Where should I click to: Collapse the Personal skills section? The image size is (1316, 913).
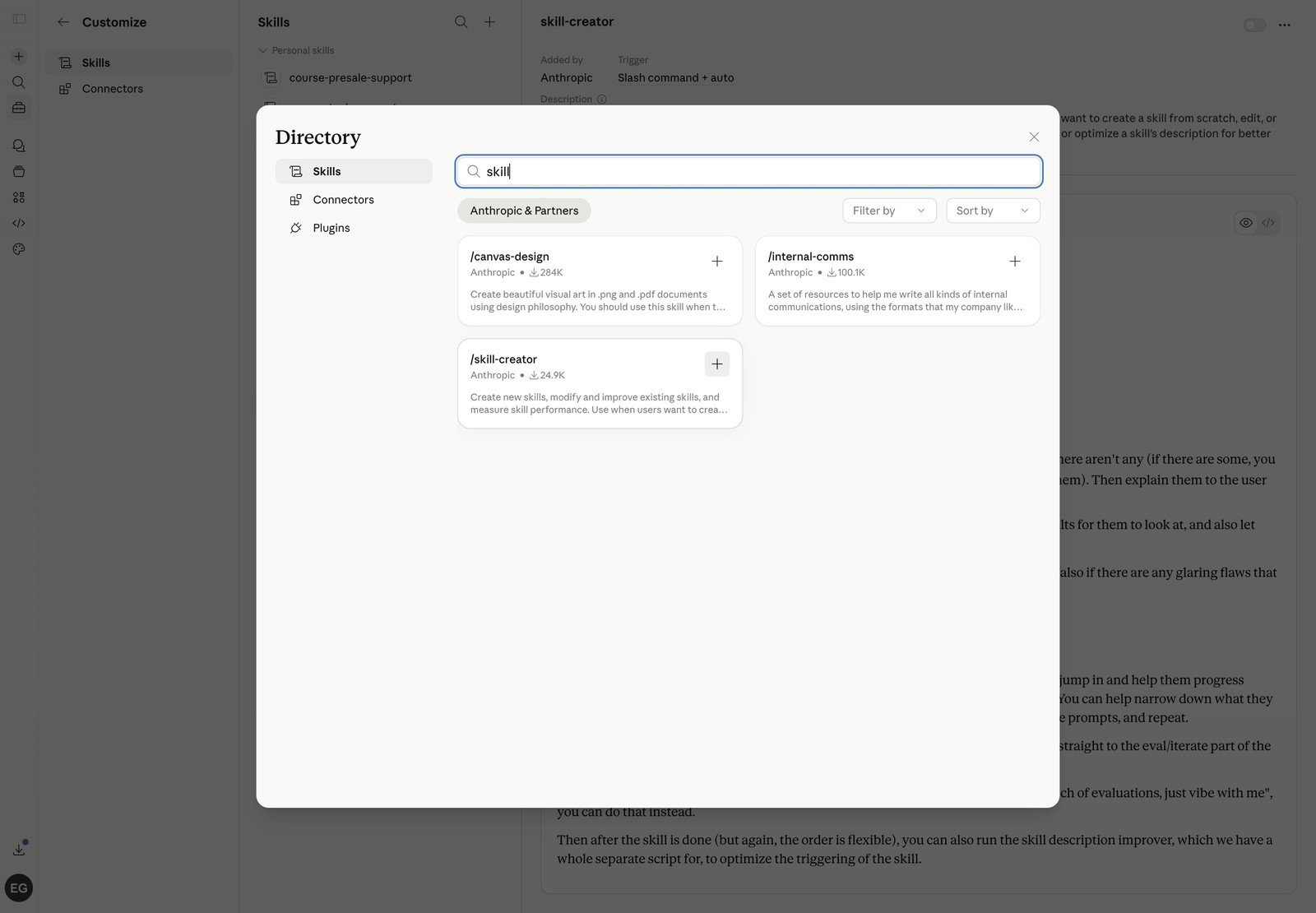263,51
